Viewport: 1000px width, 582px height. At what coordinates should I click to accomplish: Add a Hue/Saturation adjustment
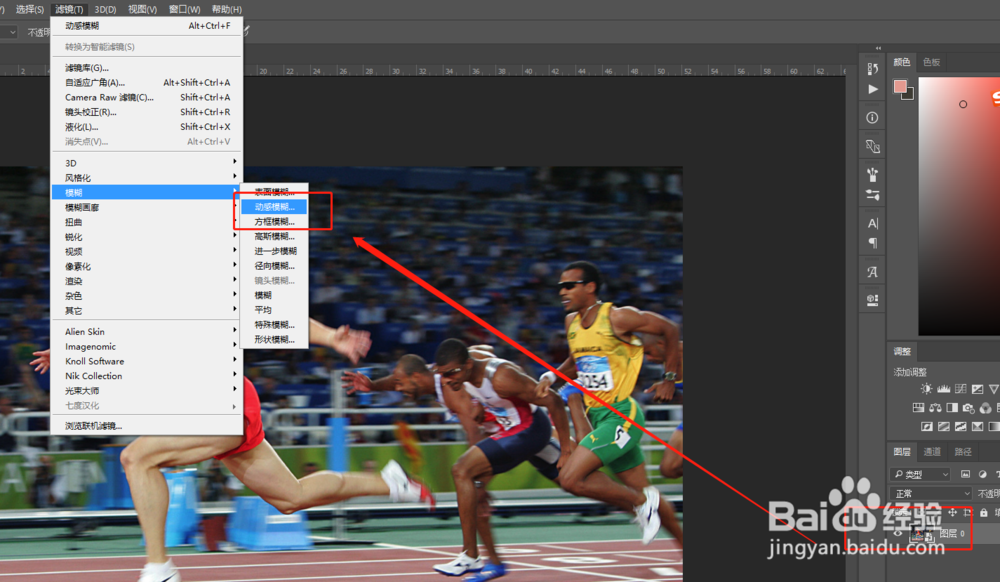coord(918,407)
